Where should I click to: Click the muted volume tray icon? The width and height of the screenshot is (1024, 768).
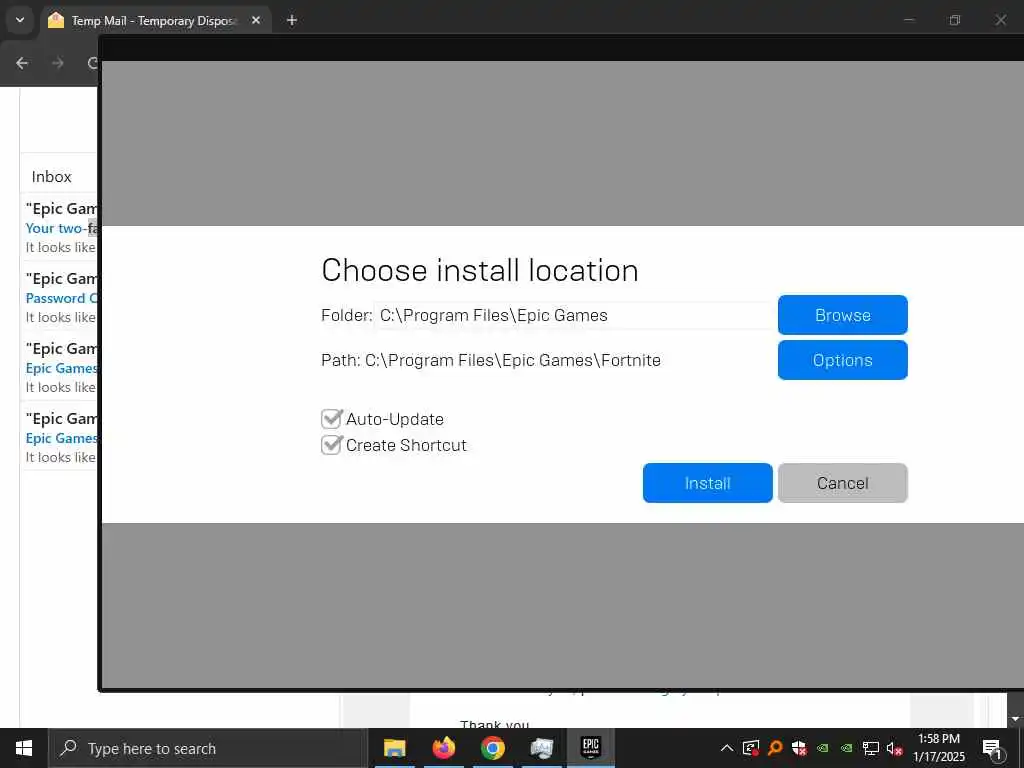(894, 748)
